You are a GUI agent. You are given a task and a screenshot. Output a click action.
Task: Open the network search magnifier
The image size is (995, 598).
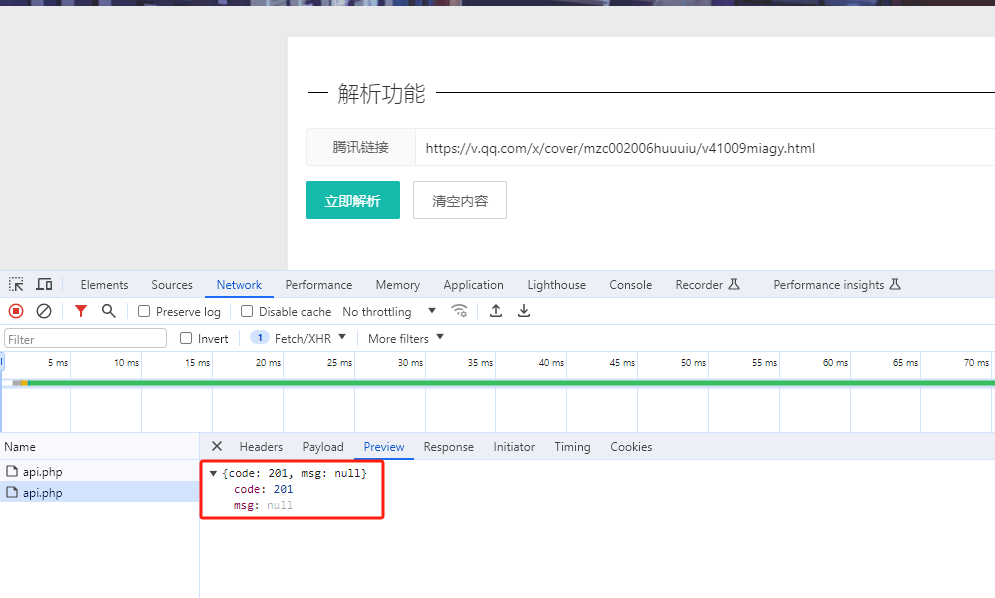109,311
